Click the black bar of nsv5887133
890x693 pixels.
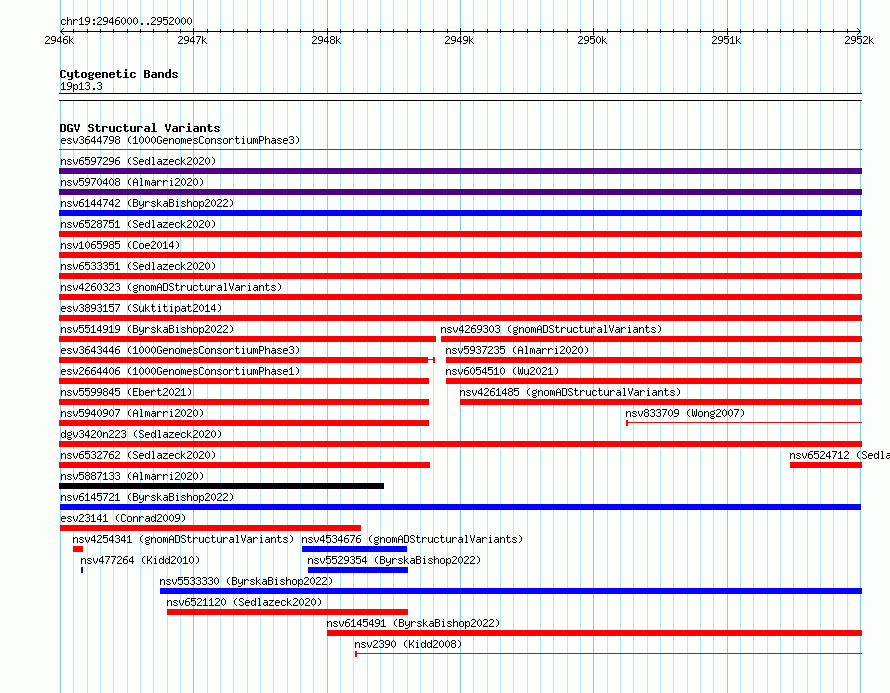coord(221,486)
